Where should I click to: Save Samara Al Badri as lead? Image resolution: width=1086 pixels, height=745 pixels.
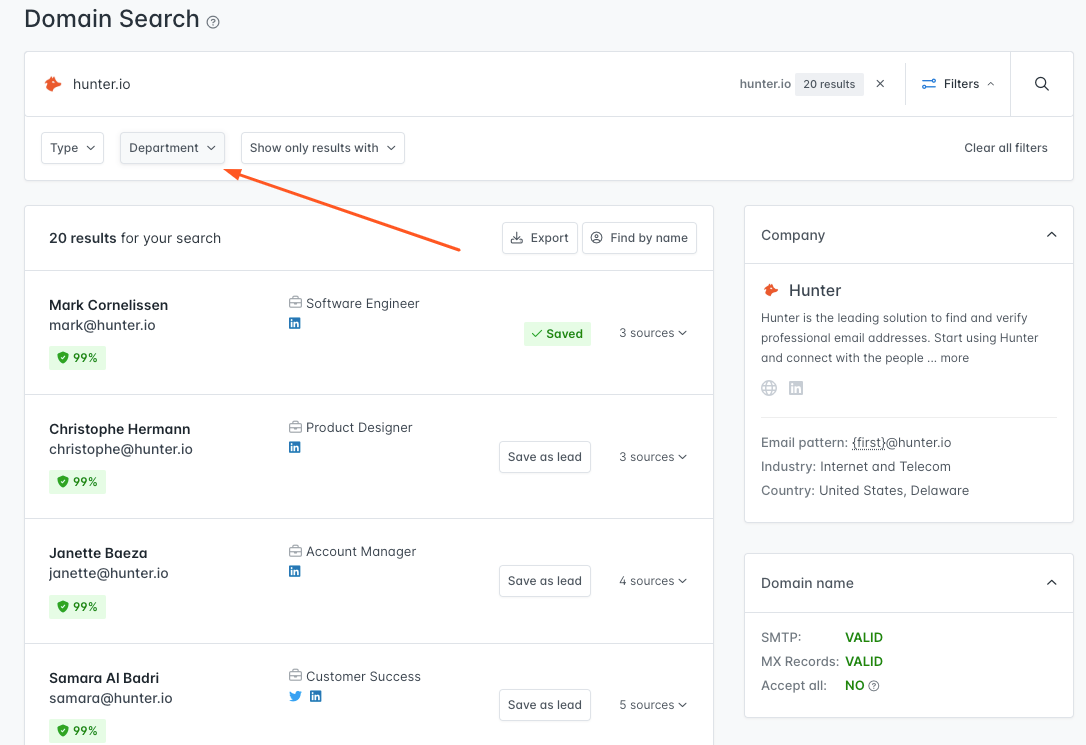click(x=545, y=705)
